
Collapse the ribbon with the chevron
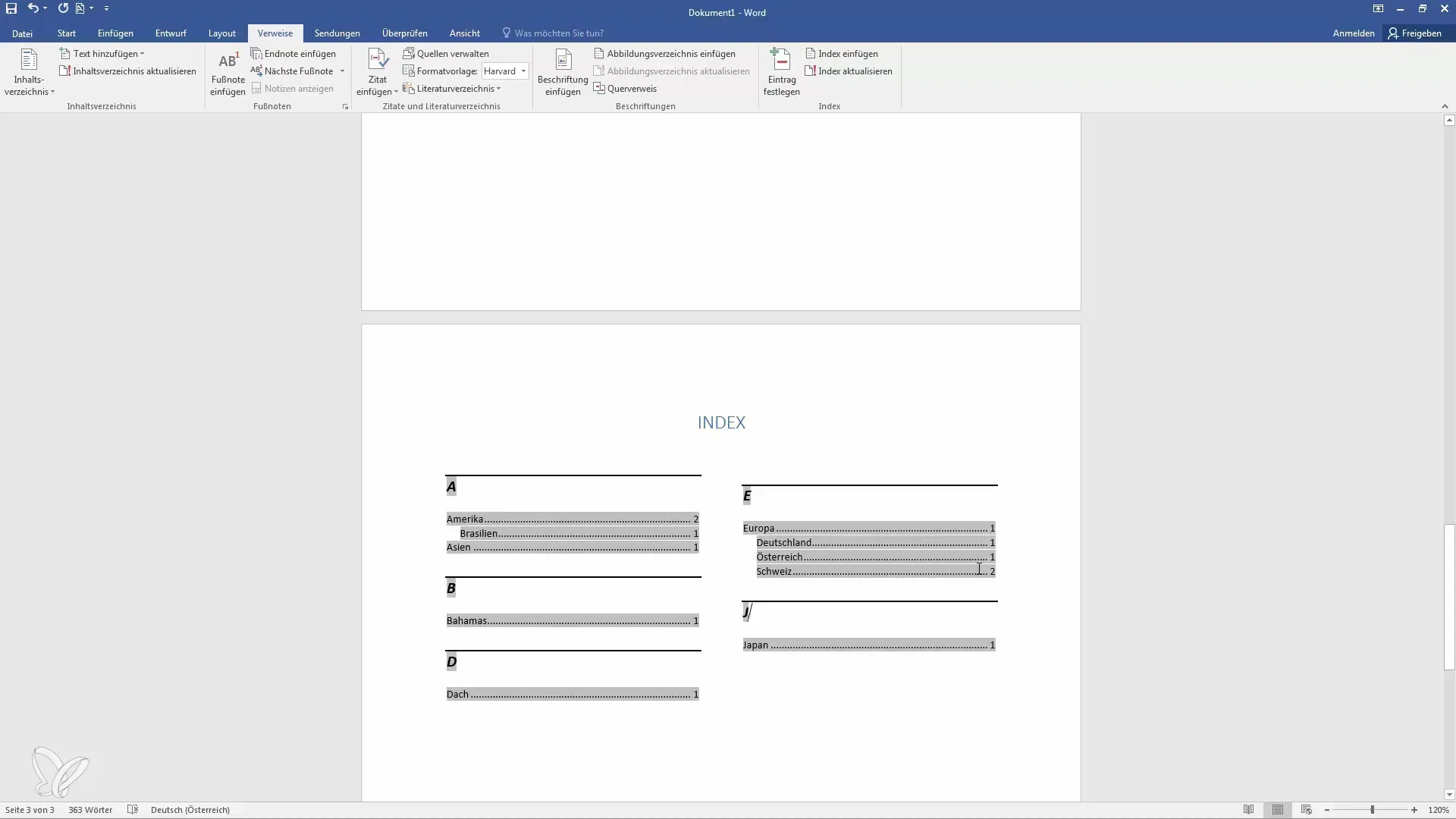point(1444,107)
